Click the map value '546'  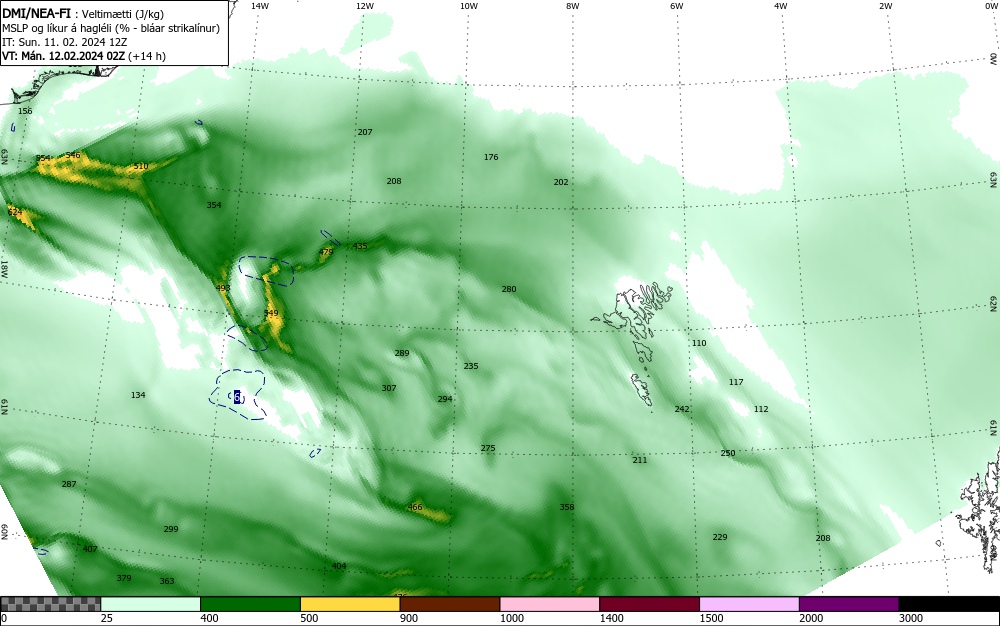73,155
